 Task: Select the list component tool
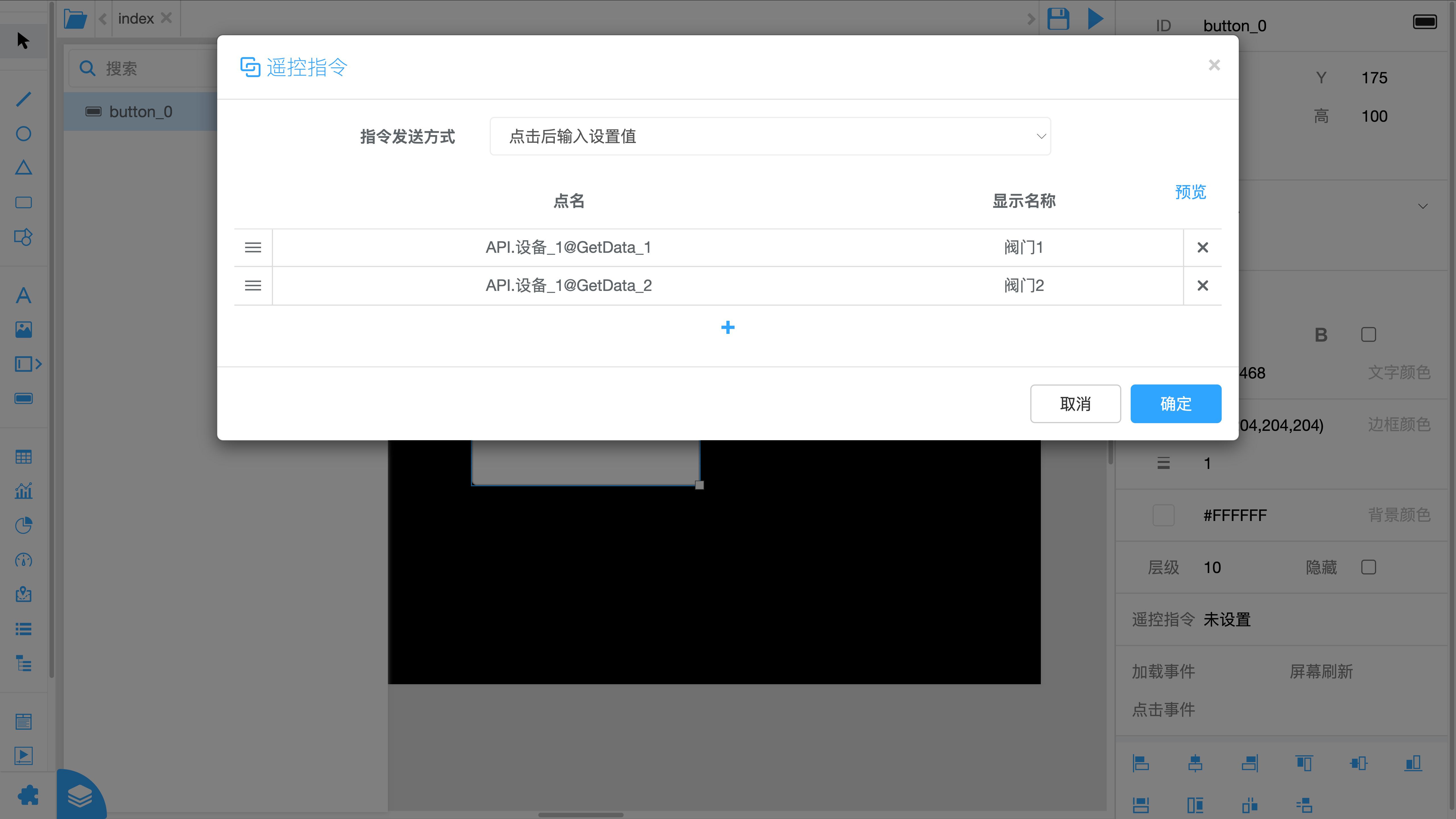23,629
